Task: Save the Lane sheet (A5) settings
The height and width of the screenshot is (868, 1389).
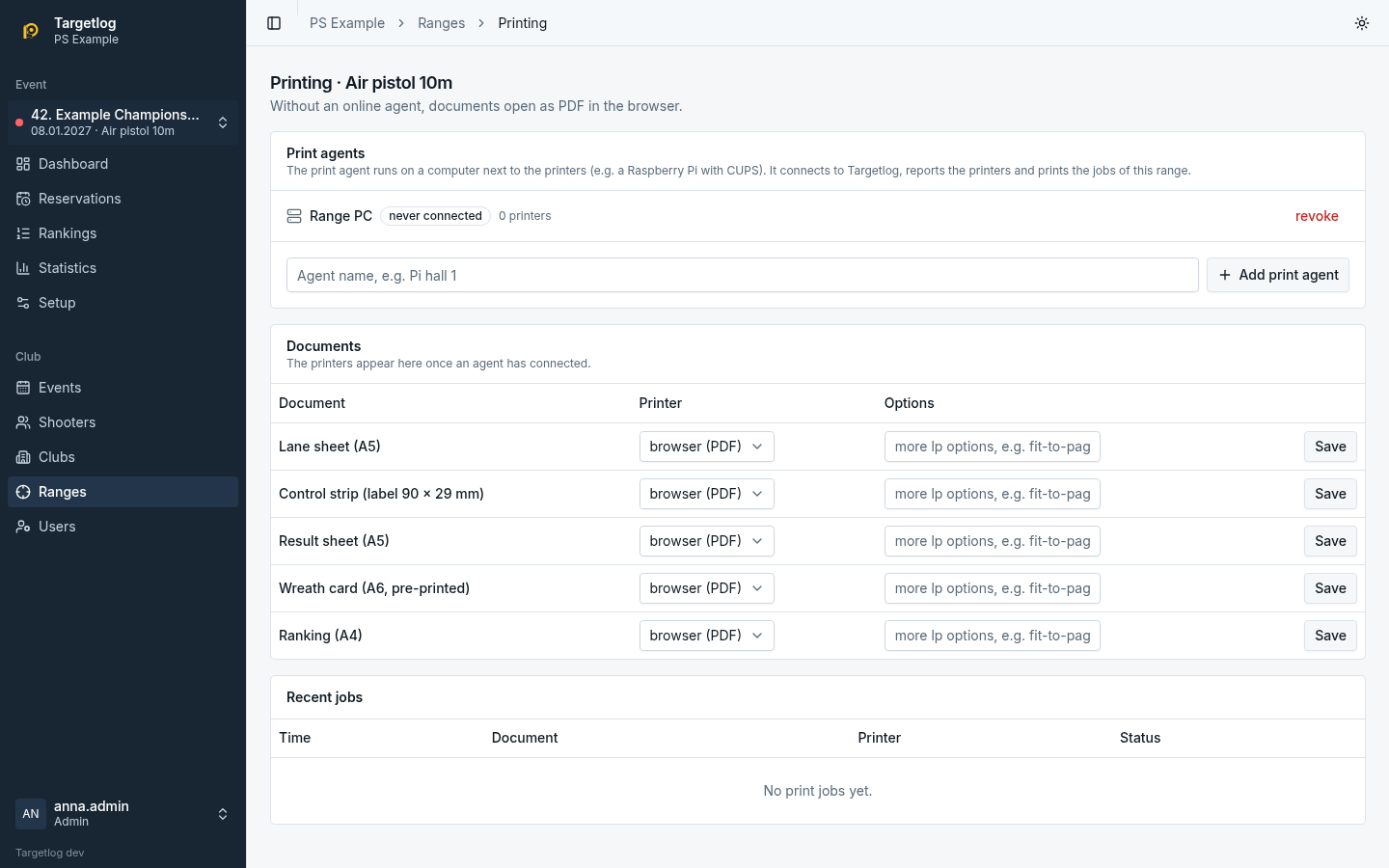Action: 1330,447
